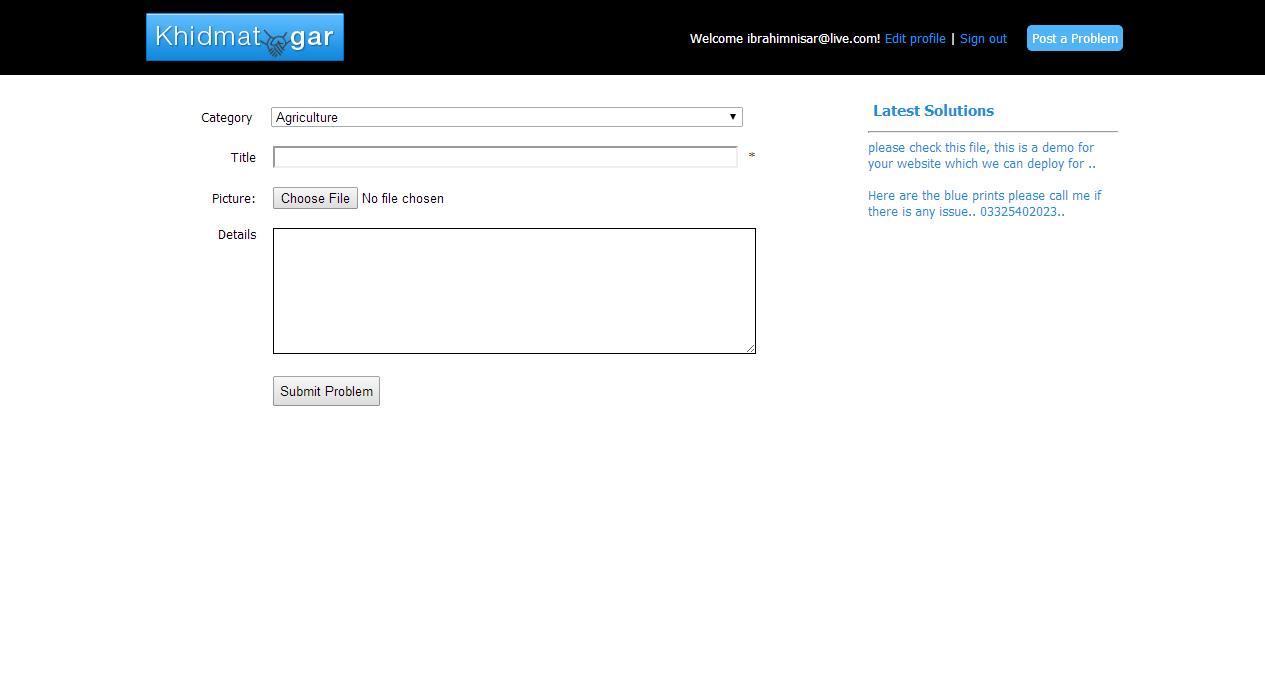The image size is (1265, 674).
Task: Click the Khidmatgar logo
Action: pyautogui.click(x=245, y=37)
